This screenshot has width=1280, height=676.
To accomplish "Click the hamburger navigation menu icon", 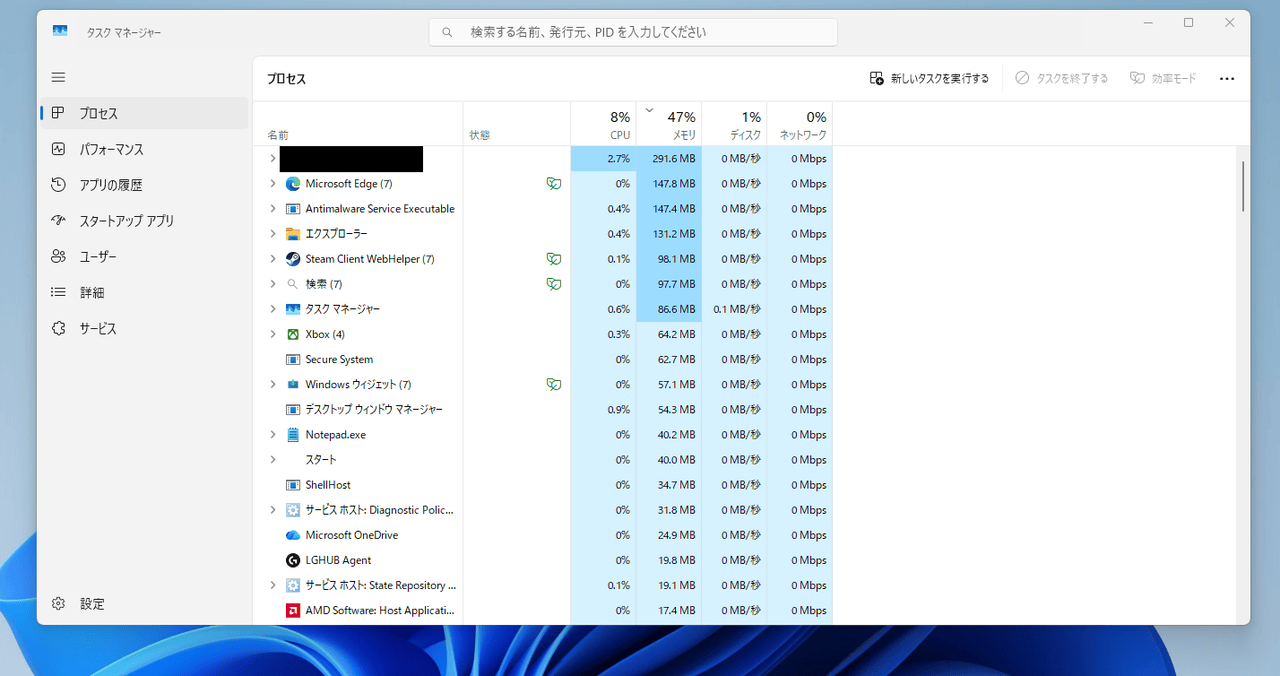I will point(58,77).
